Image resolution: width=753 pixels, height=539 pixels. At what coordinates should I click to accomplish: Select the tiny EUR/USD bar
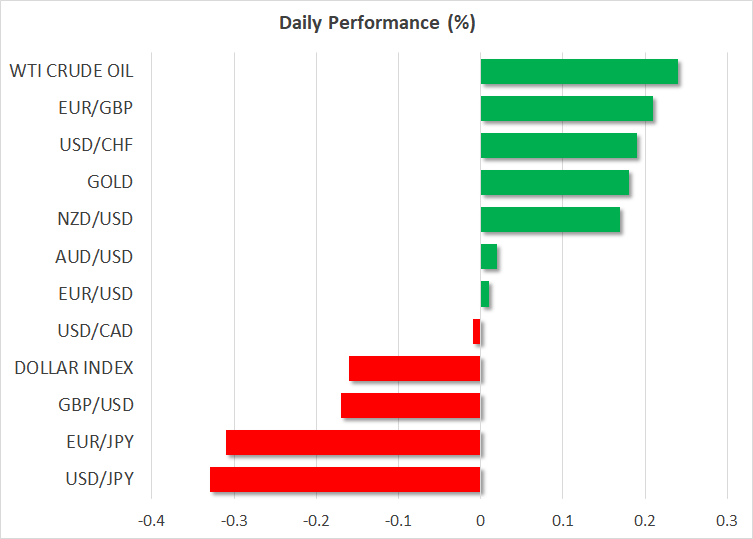(485, 294)
